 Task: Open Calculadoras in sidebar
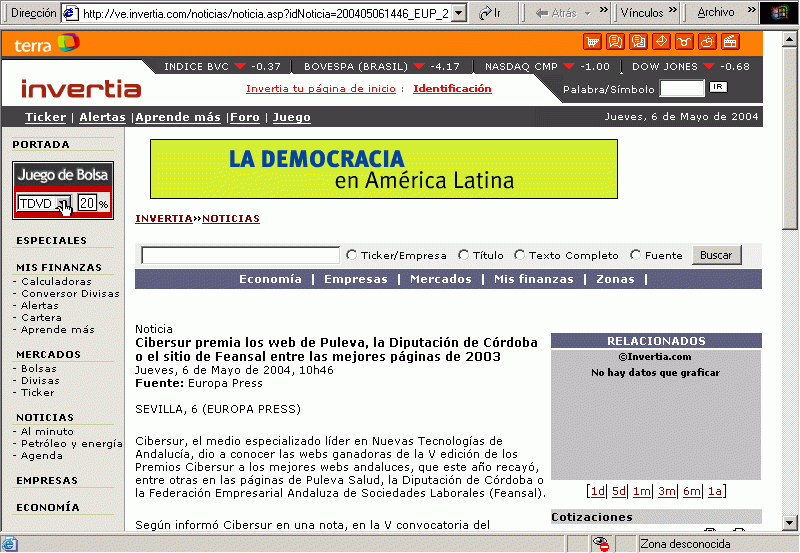(56, 282)
